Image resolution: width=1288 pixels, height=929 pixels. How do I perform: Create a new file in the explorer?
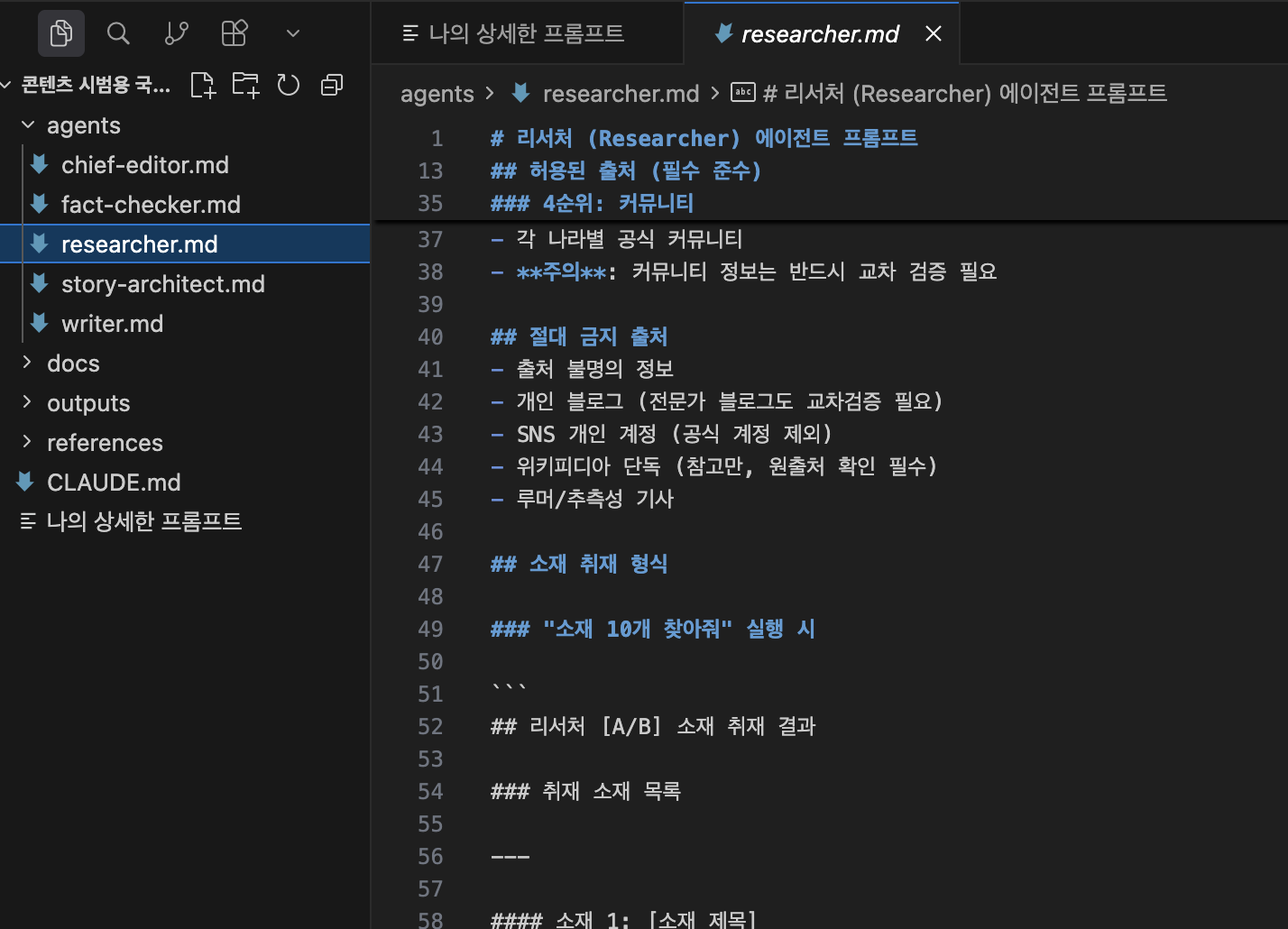(x=202, y=84)
